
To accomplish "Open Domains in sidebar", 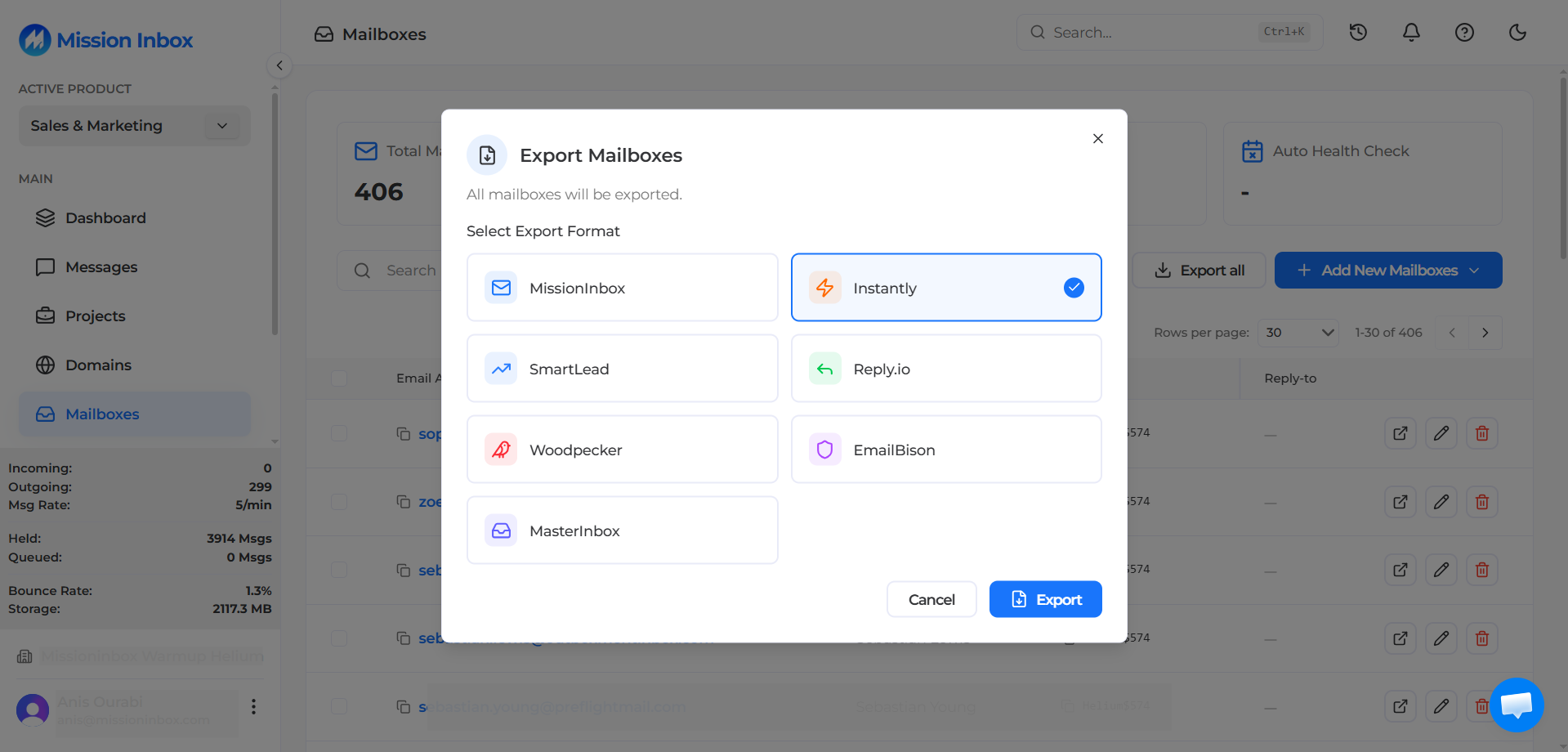I will (x=135, y=365).
